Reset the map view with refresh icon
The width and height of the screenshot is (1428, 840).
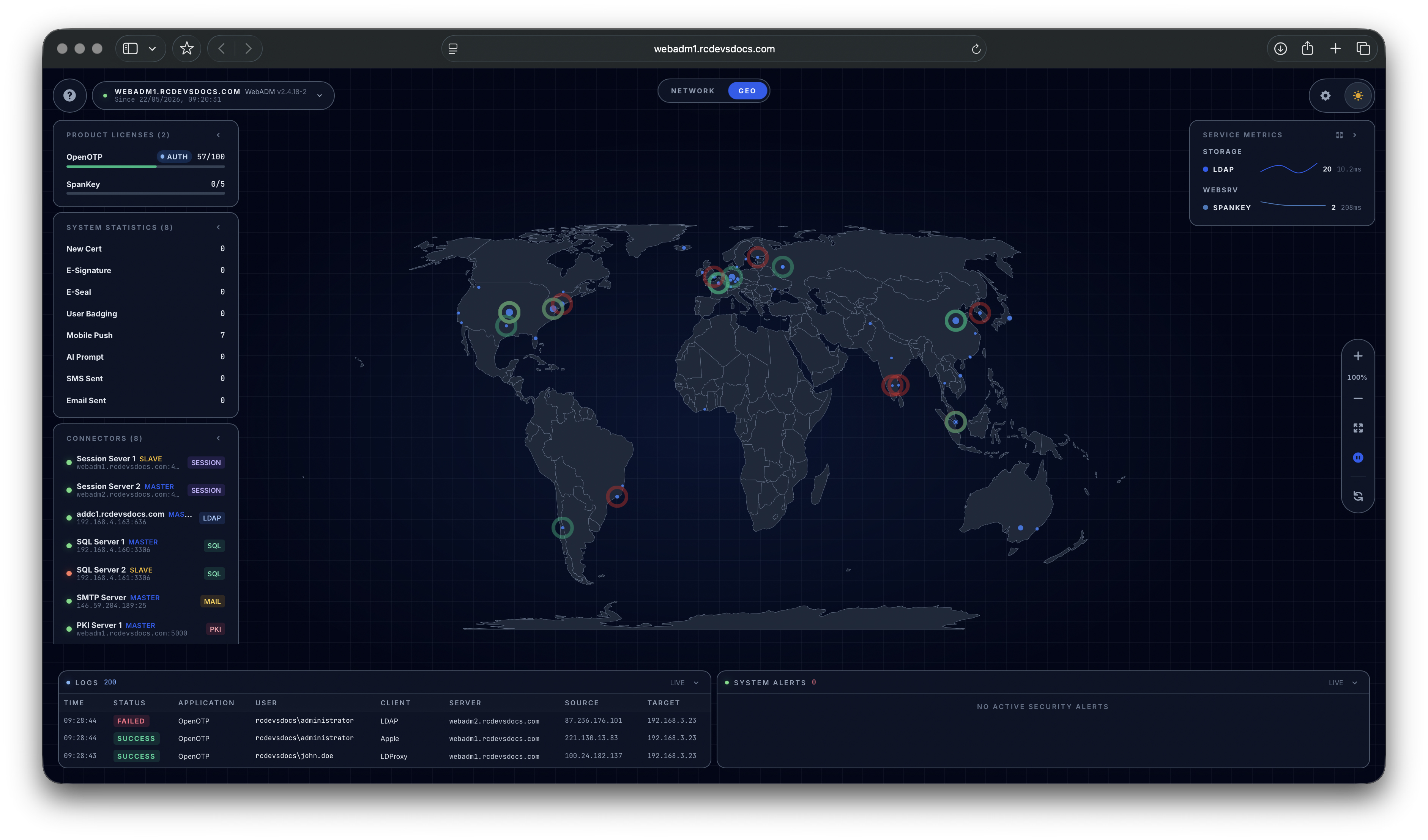pos(1358,497)
